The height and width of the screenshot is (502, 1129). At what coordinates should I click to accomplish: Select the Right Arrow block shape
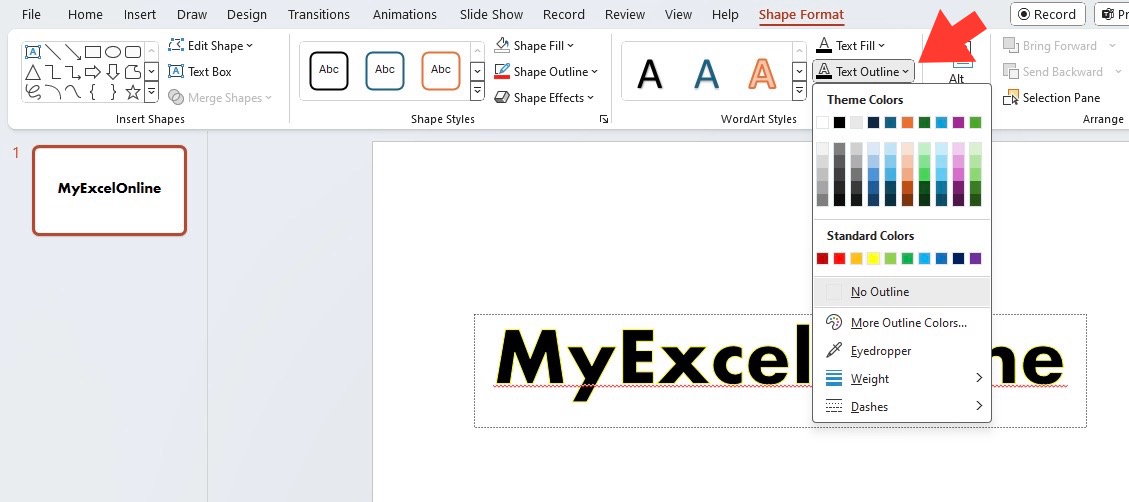pos(93,72)
